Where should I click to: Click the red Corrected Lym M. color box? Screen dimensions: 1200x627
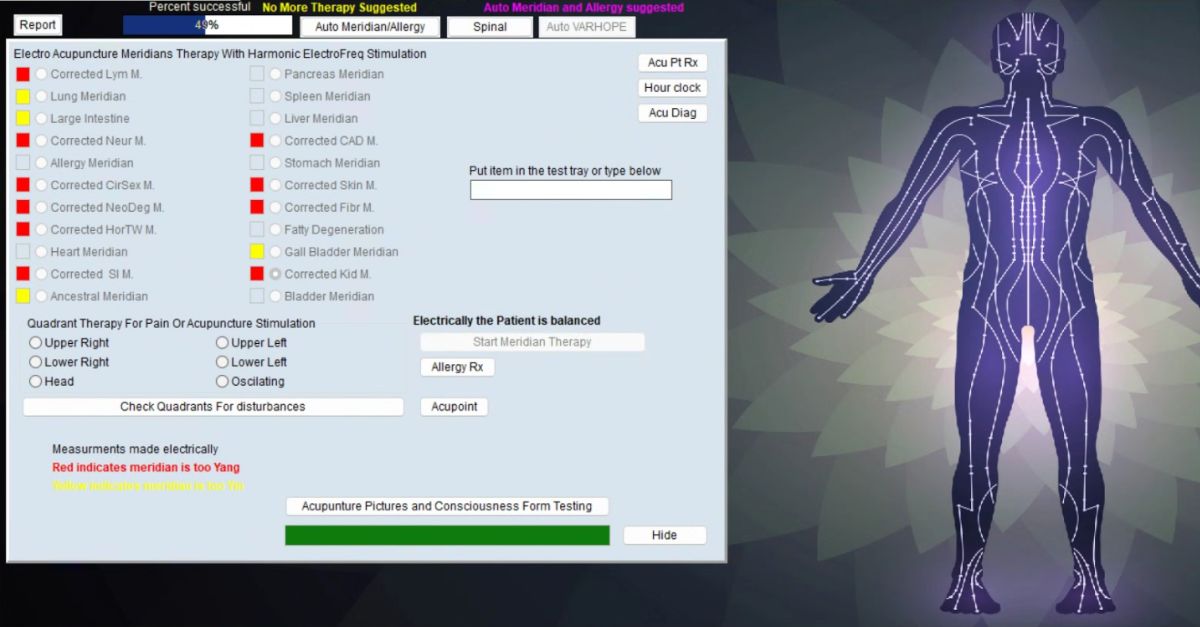coord(23,74)
